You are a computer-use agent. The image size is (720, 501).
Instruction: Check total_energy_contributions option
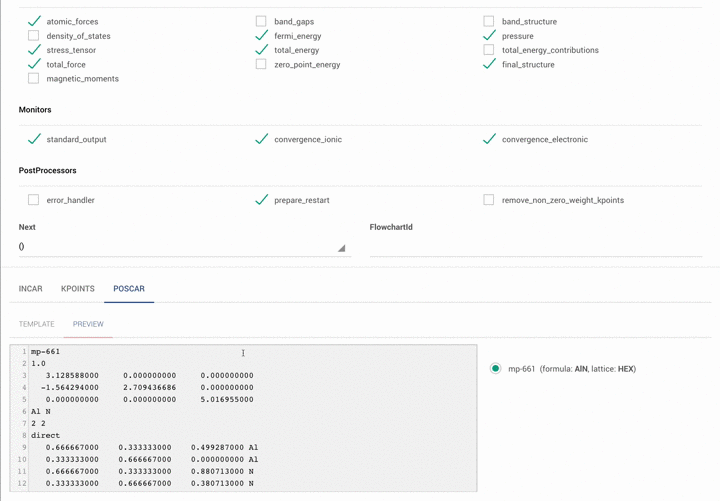tap(489, 50)
